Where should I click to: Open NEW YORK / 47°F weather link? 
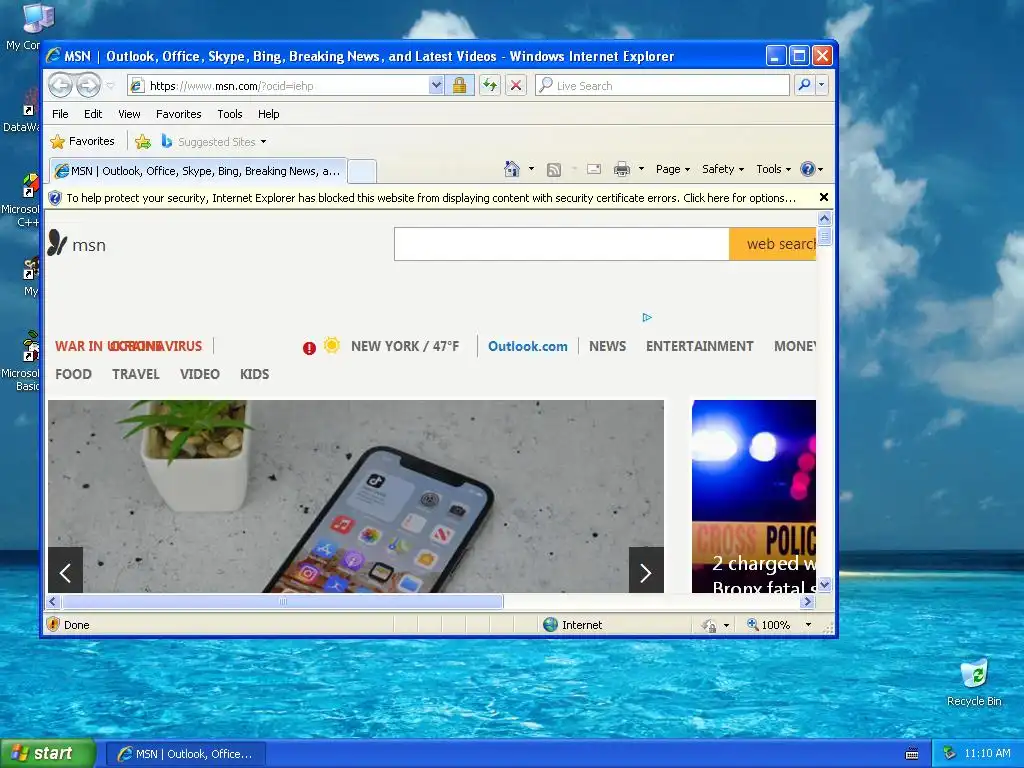pos(405,346)
